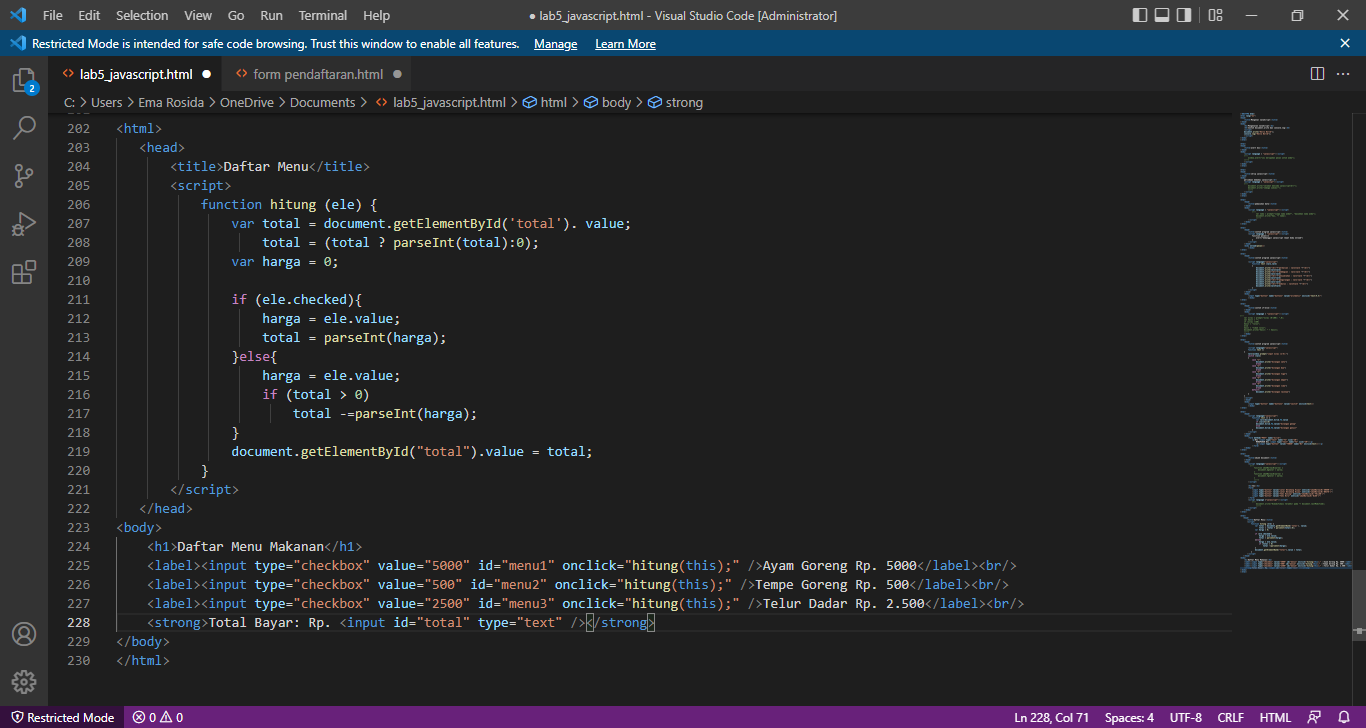Viewport: 1366px width, 728px height.
Task: Click the errors and warnings indicator
Action: point(157,717)
